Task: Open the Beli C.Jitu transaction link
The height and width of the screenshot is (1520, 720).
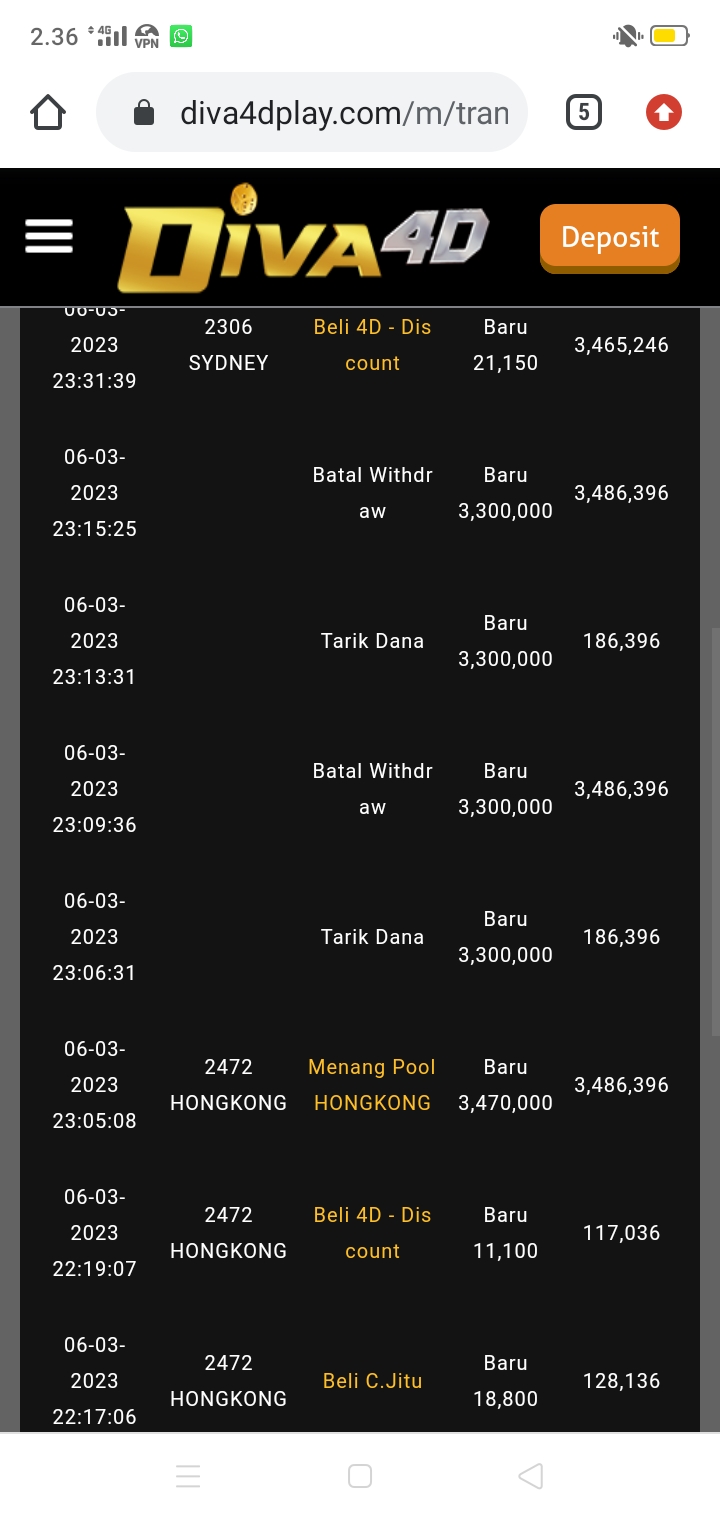Action: pos(372,1381)
